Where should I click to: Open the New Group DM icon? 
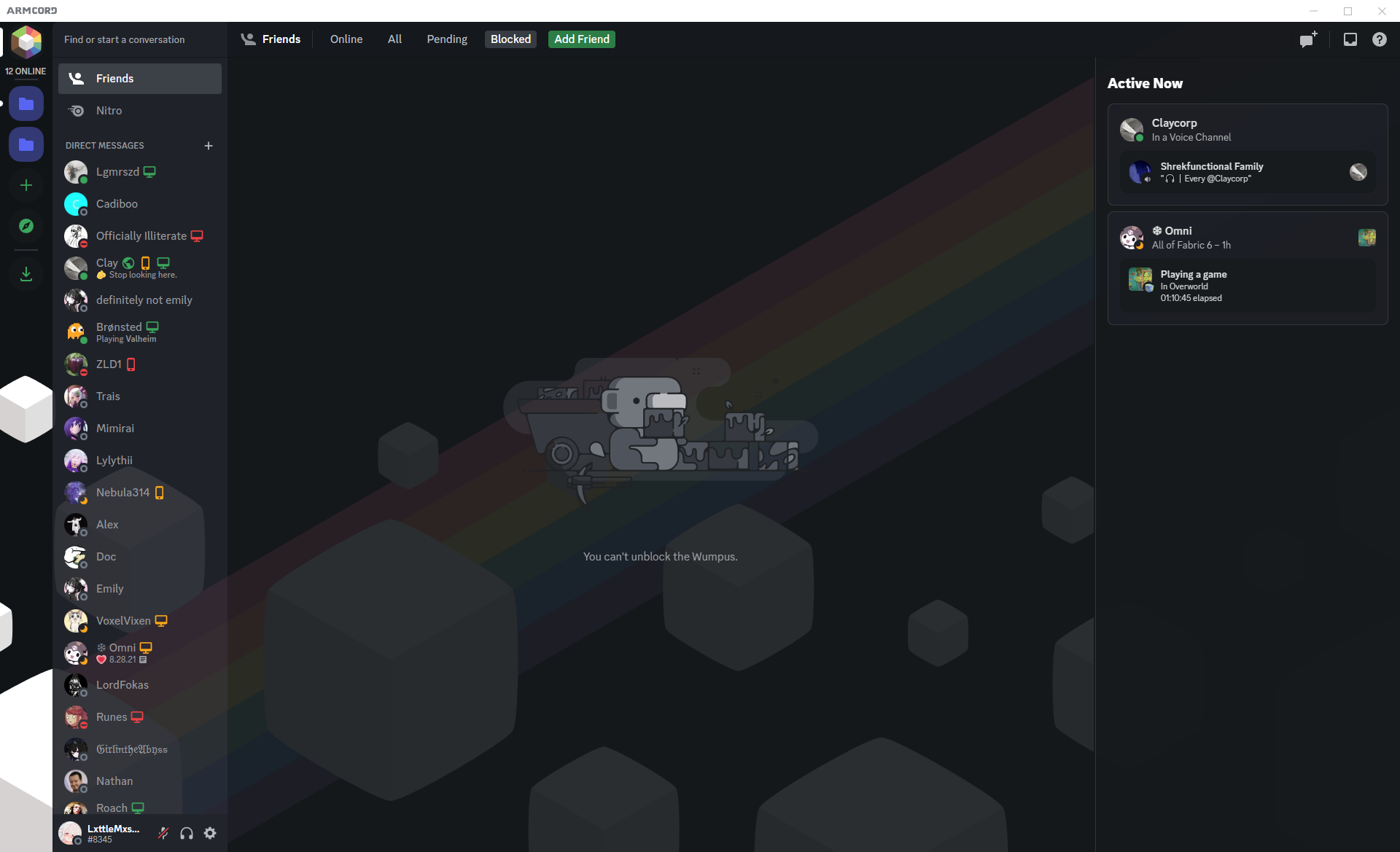pyautogui.click(x=1308, y=39)
